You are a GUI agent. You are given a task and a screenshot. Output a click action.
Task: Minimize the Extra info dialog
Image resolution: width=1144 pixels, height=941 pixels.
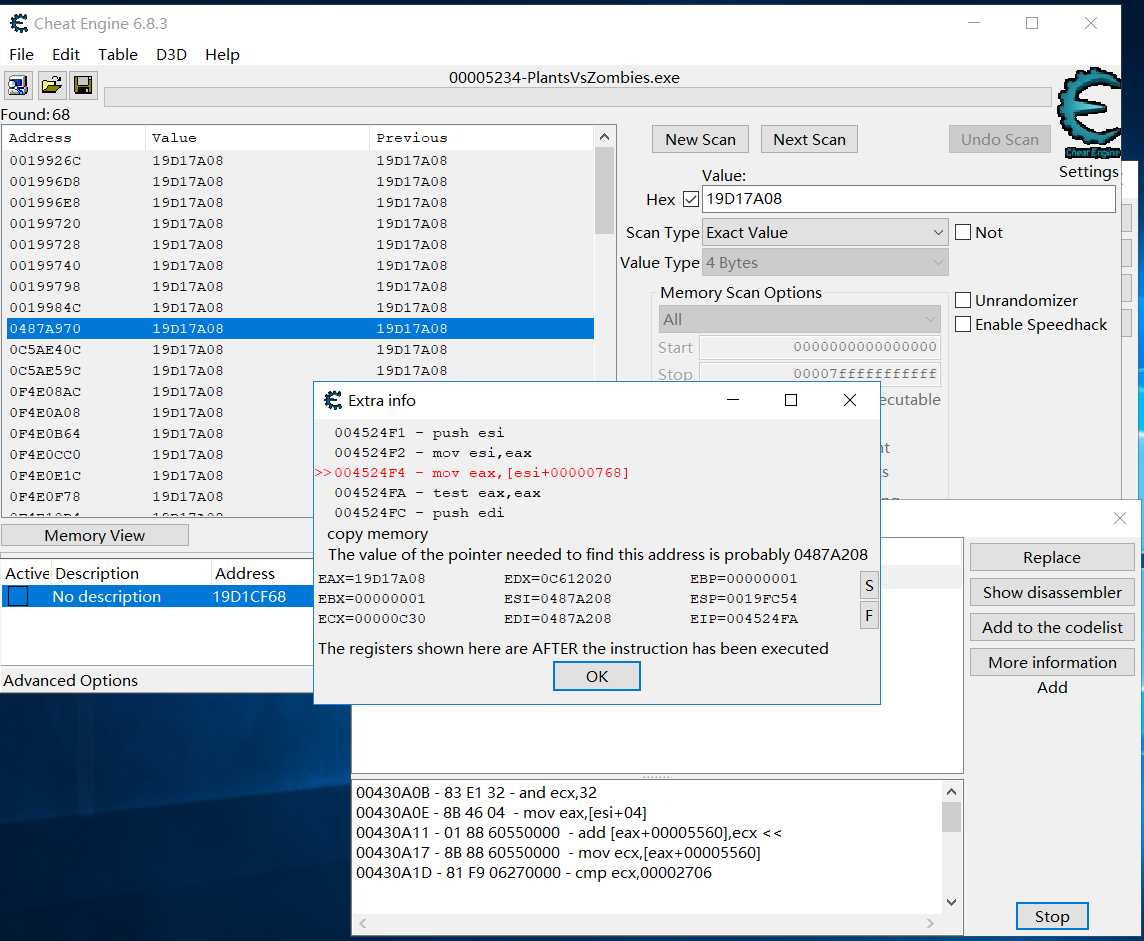pyautogui.click(x=733, y=400)
